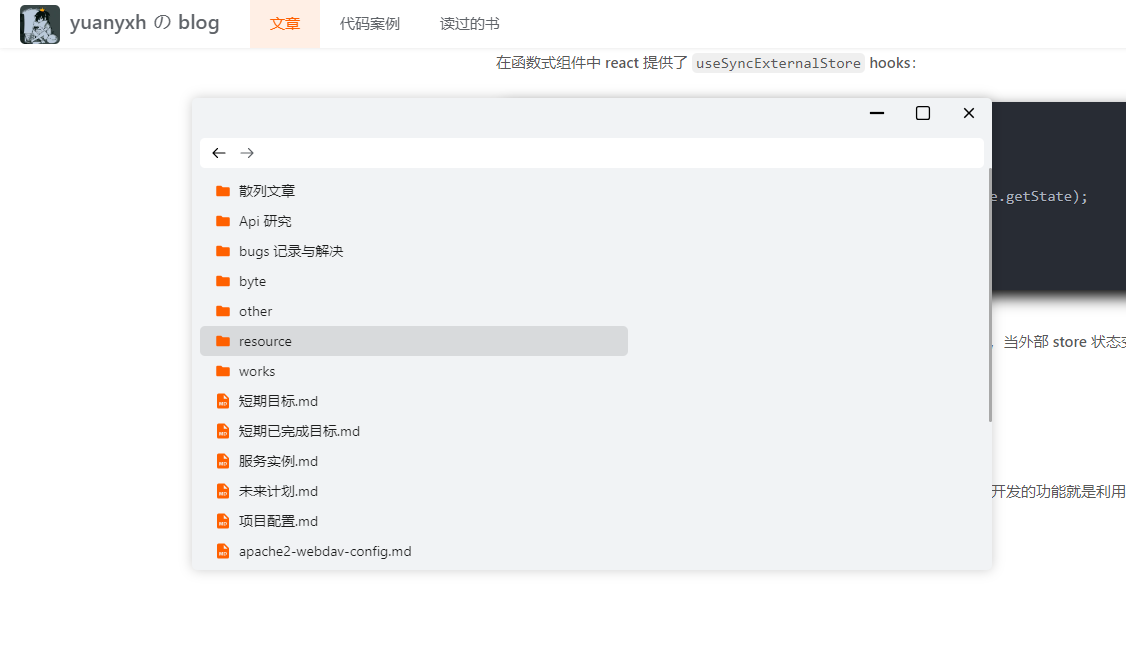Click the folder icon of other
The image size is (1126, 653).
[223, 311]
